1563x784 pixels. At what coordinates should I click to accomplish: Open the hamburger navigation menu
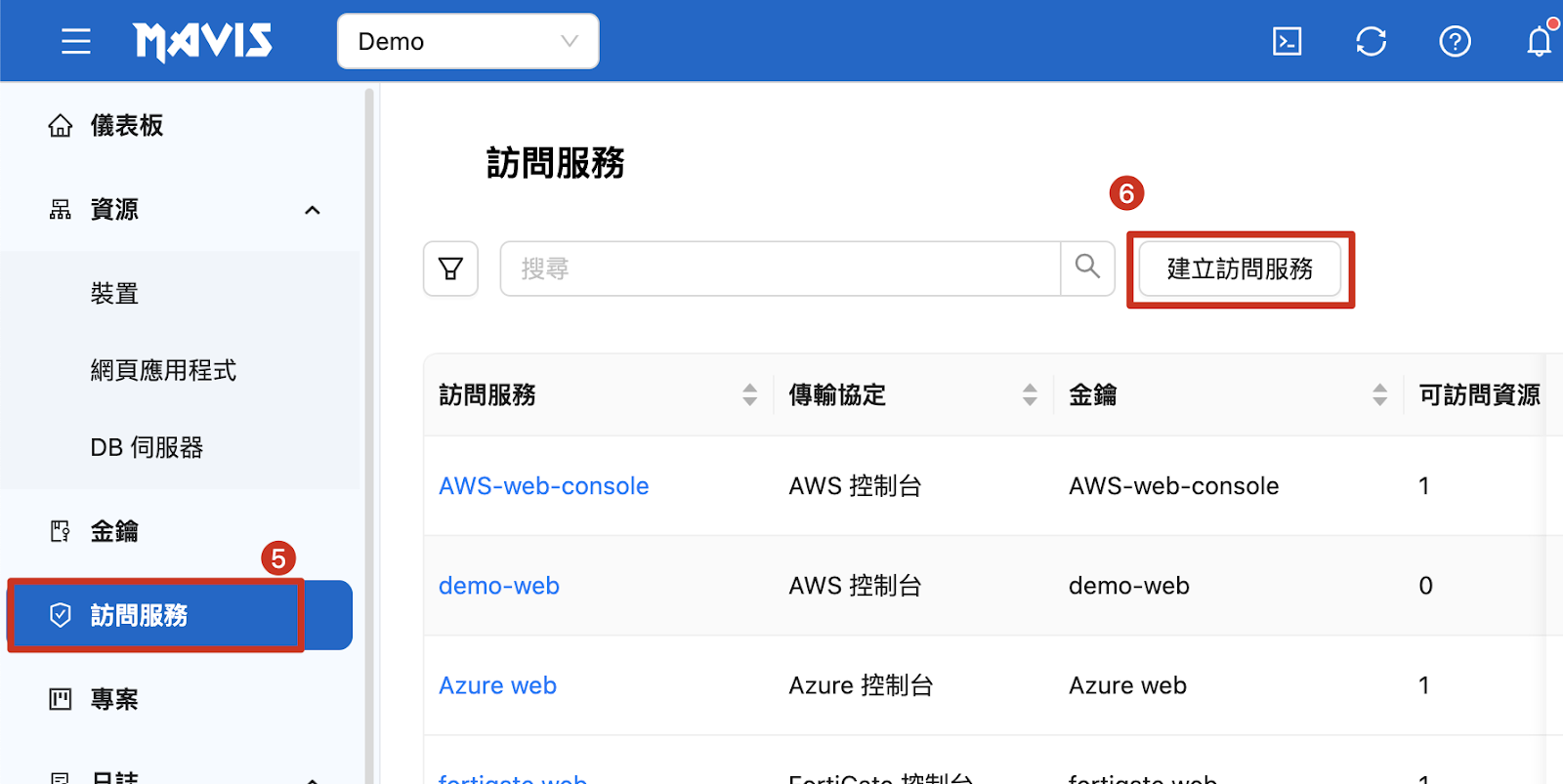[x=75, y=41]
